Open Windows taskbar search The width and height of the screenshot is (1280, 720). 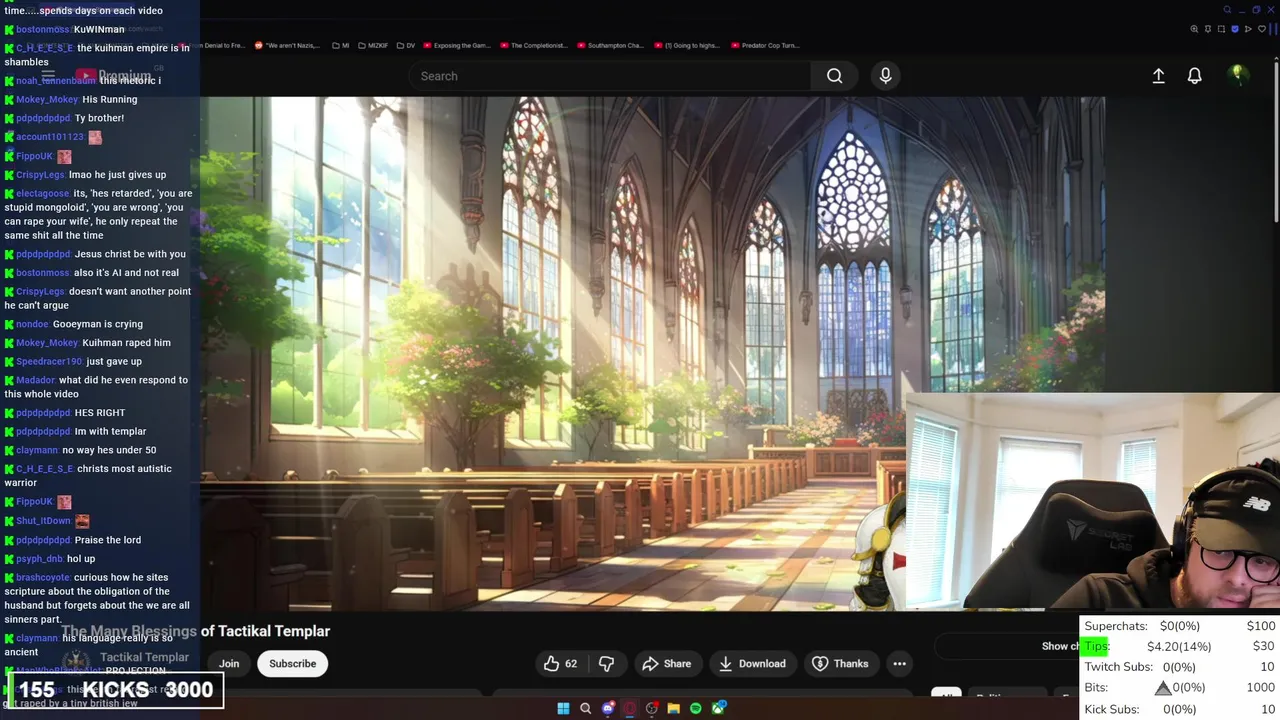(586, 708)
